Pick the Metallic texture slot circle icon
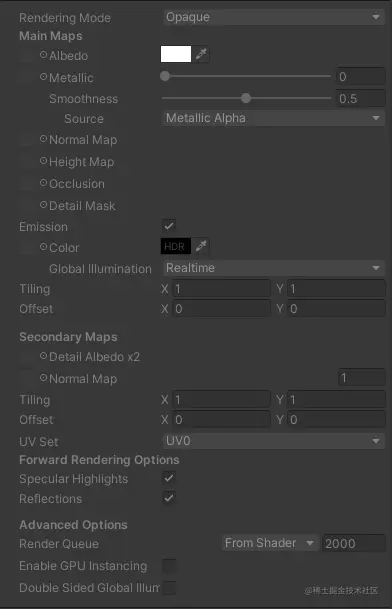 [x=44, y=77]
